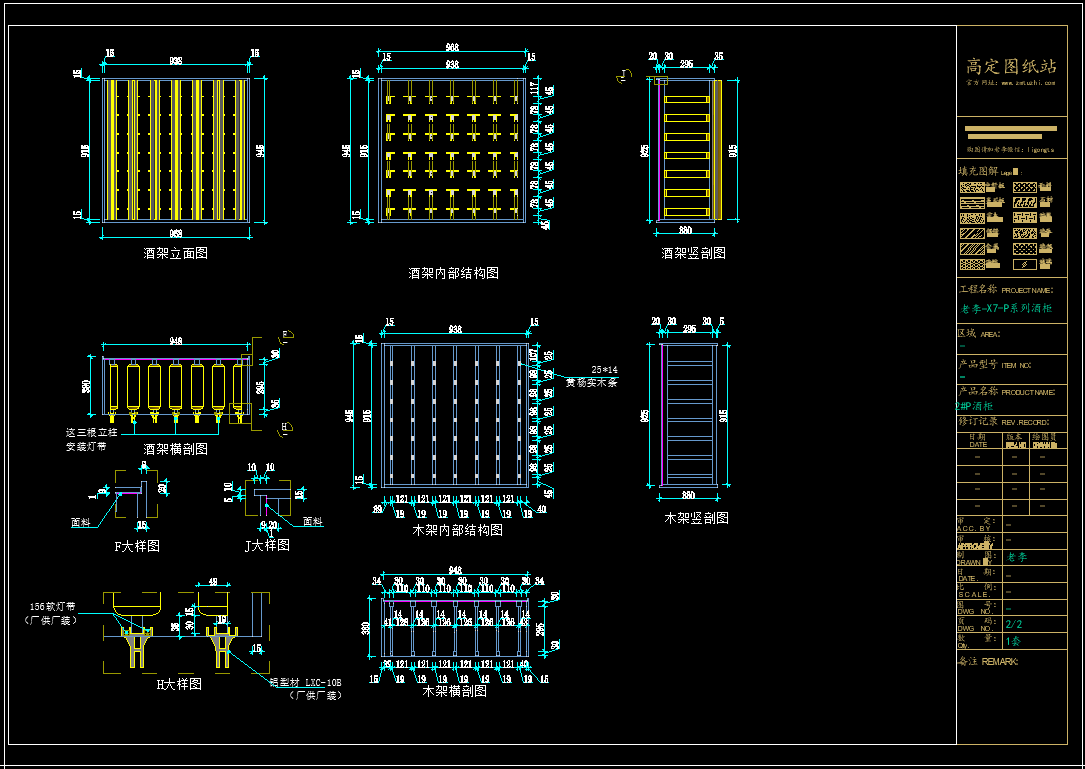The image size is (1085, 769).
Task: Click the 木架竖剖图 title text
Action: click(x=697, y=518)
